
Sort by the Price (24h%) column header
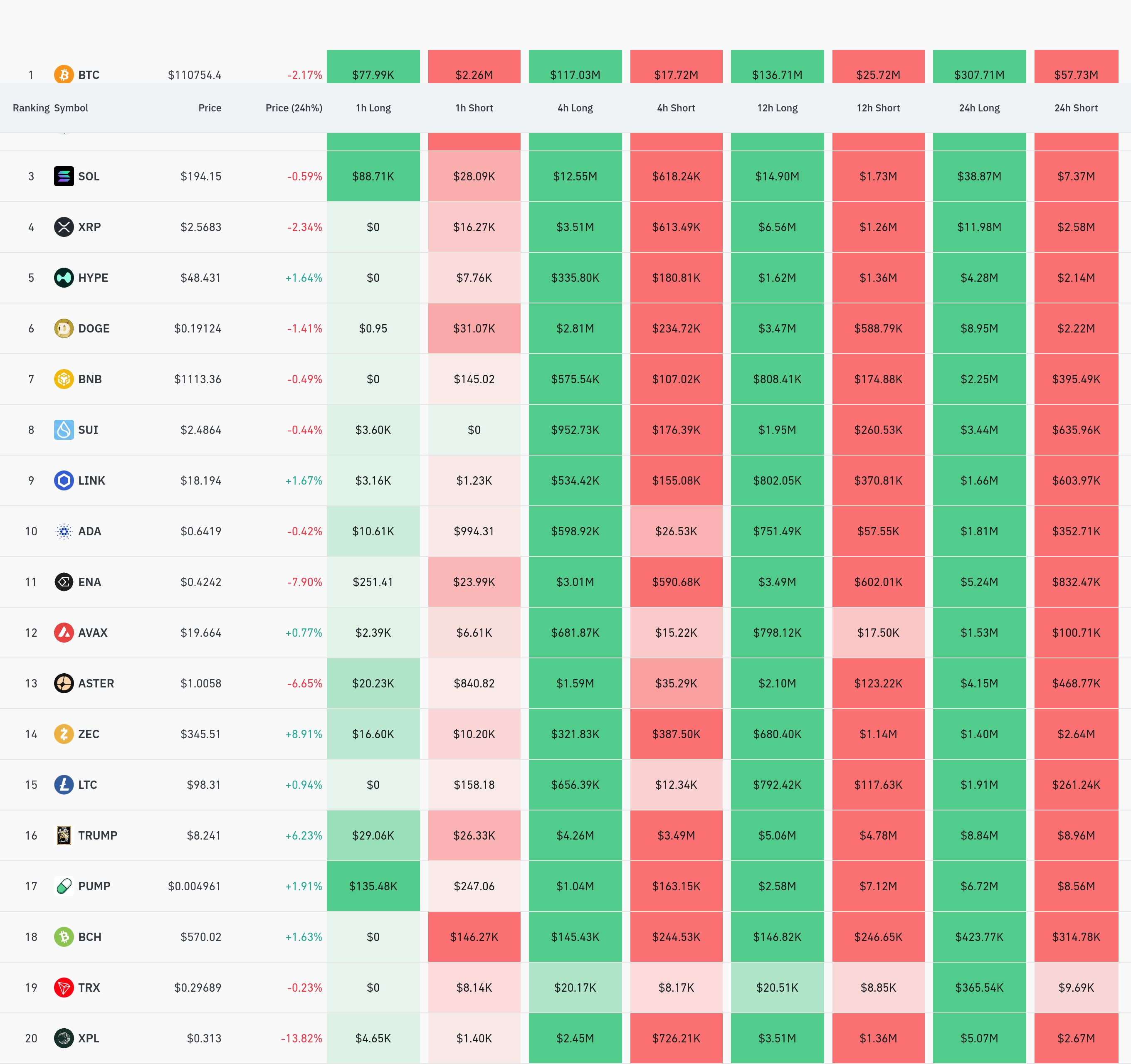pos(294,108)
